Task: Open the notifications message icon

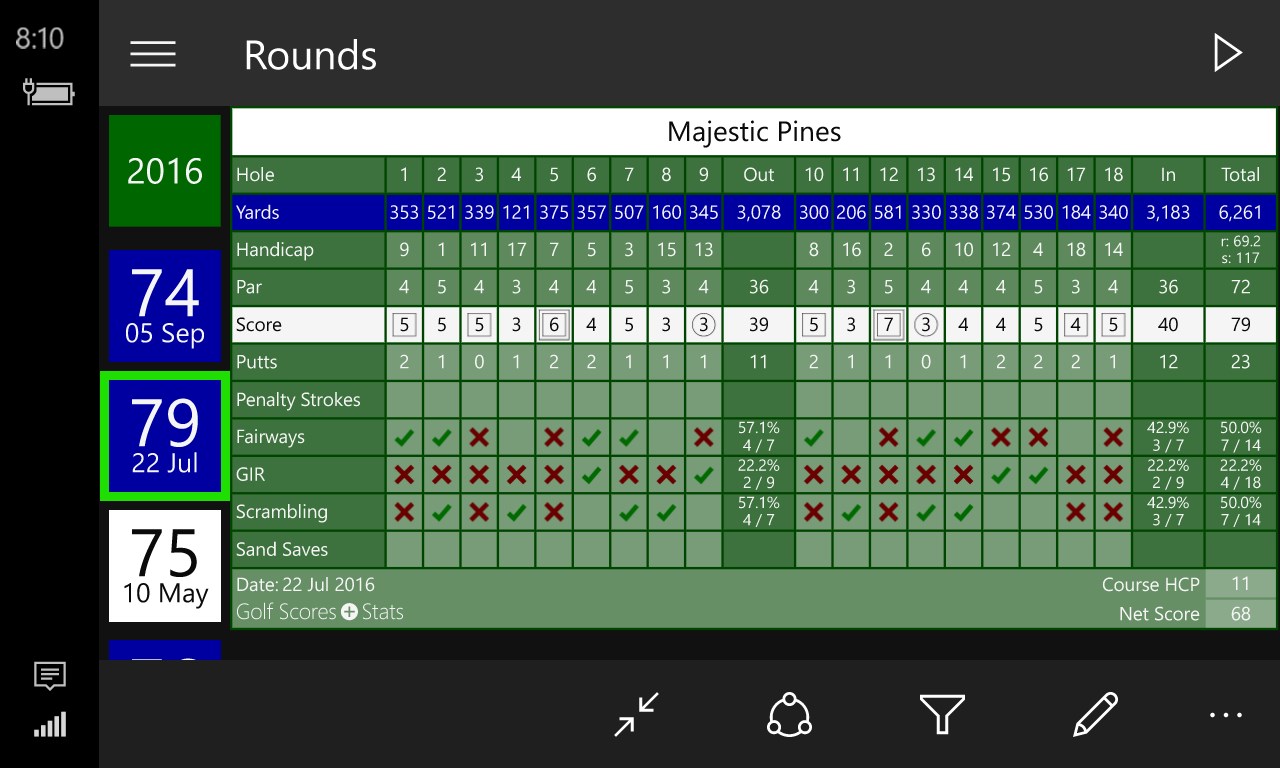Action: [49, 677]
